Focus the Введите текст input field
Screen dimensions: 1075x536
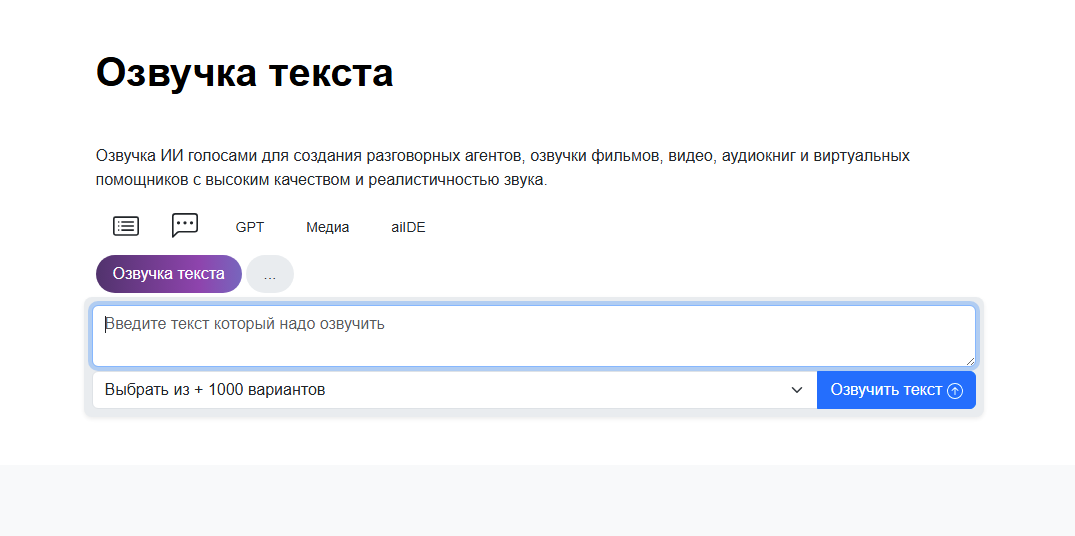coord(533,336)
